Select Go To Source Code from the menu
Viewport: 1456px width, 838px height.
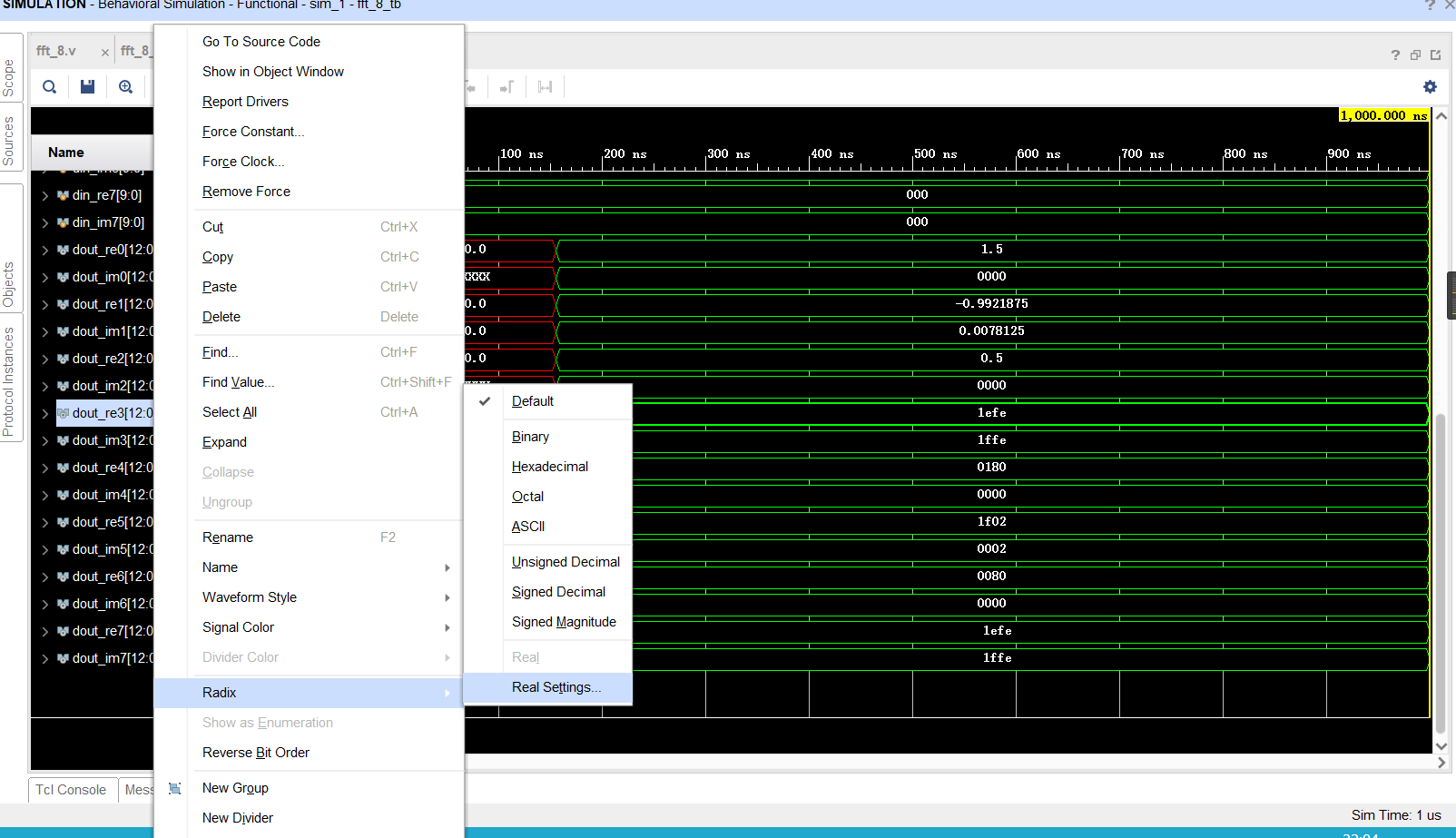[x=261, y=41]
